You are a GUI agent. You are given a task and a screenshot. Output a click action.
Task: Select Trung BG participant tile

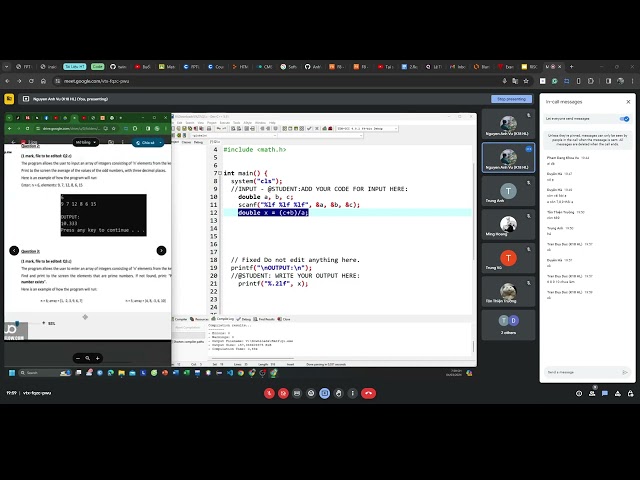coord(508,258)
